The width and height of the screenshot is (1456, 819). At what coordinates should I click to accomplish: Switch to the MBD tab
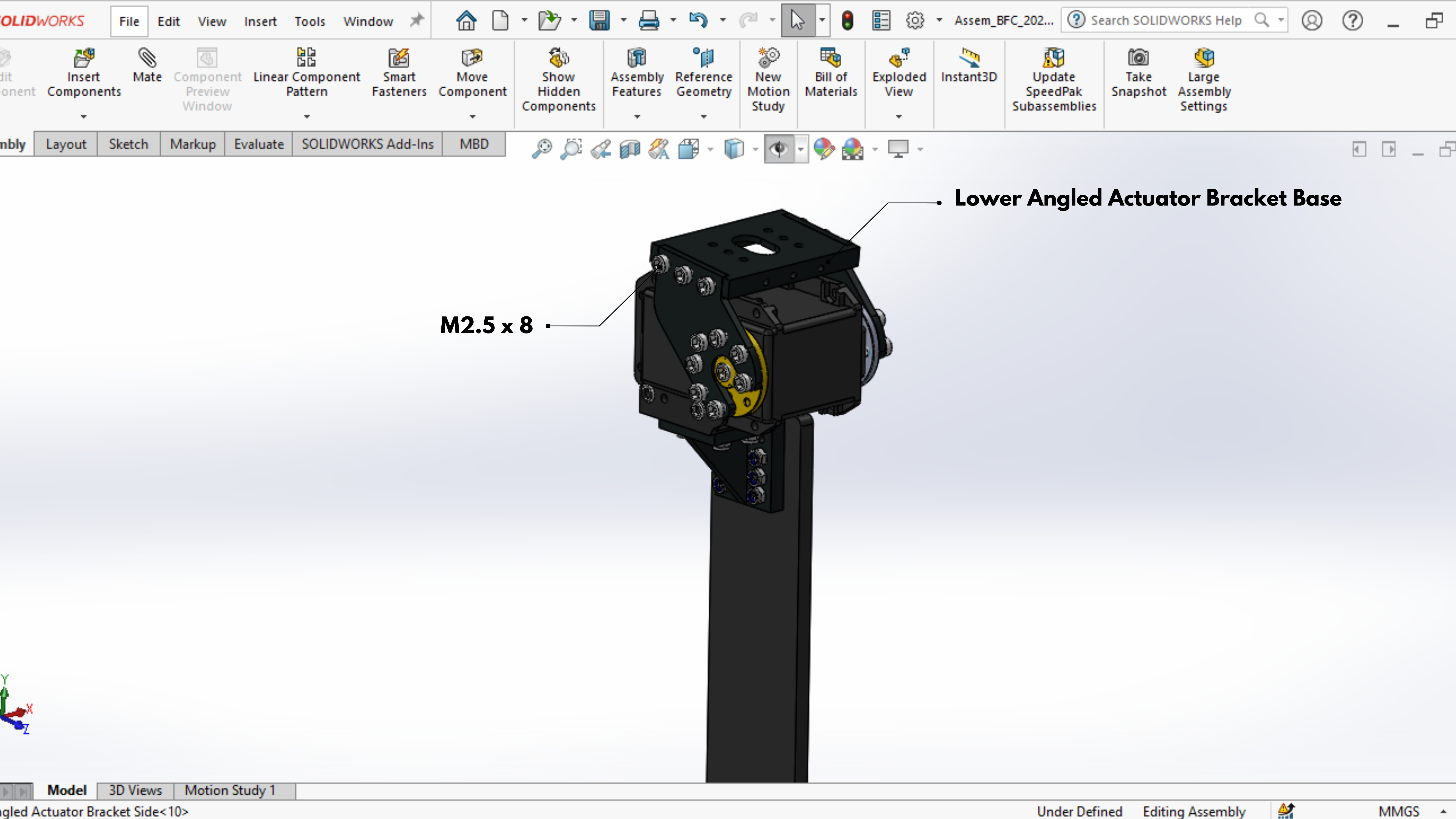pos(474,144)
